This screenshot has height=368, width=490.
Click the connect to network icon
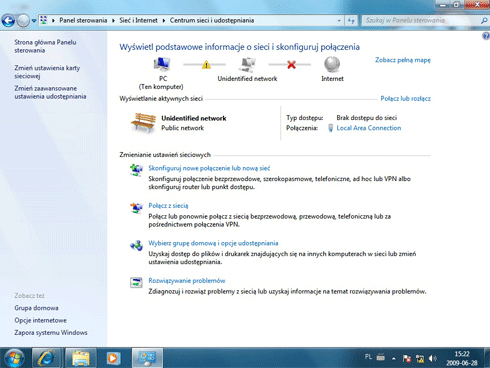[x=136, y=208]
